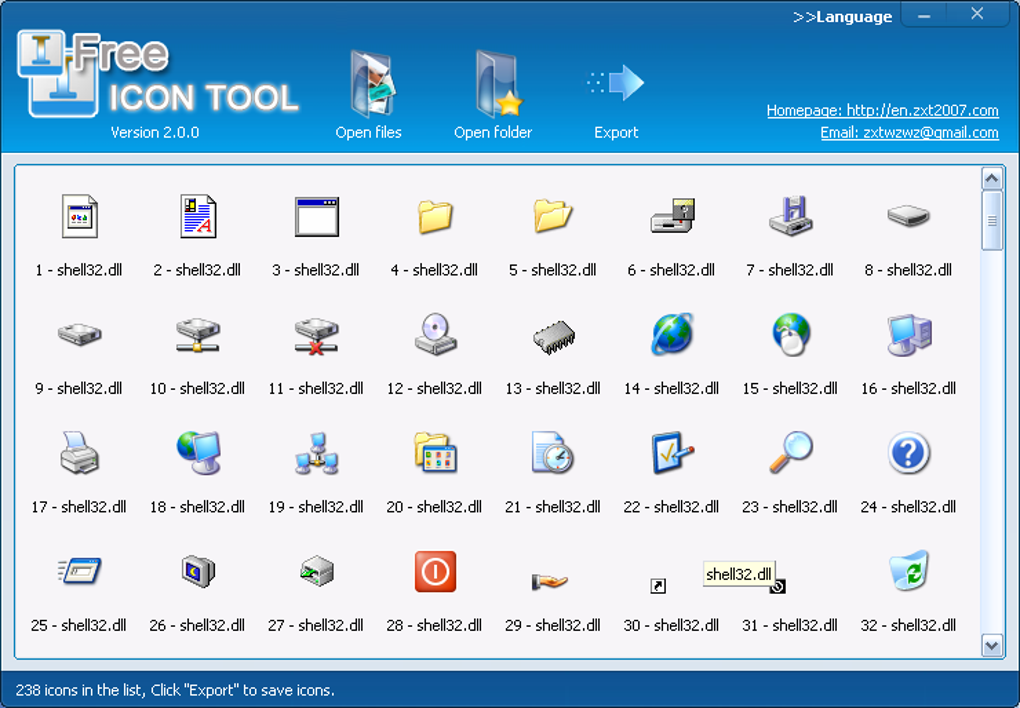Select icon 30 shortcut arrow overlay
Image resolution: width=1020 pixels, height=708 pixels.
[x=658, y=586]
